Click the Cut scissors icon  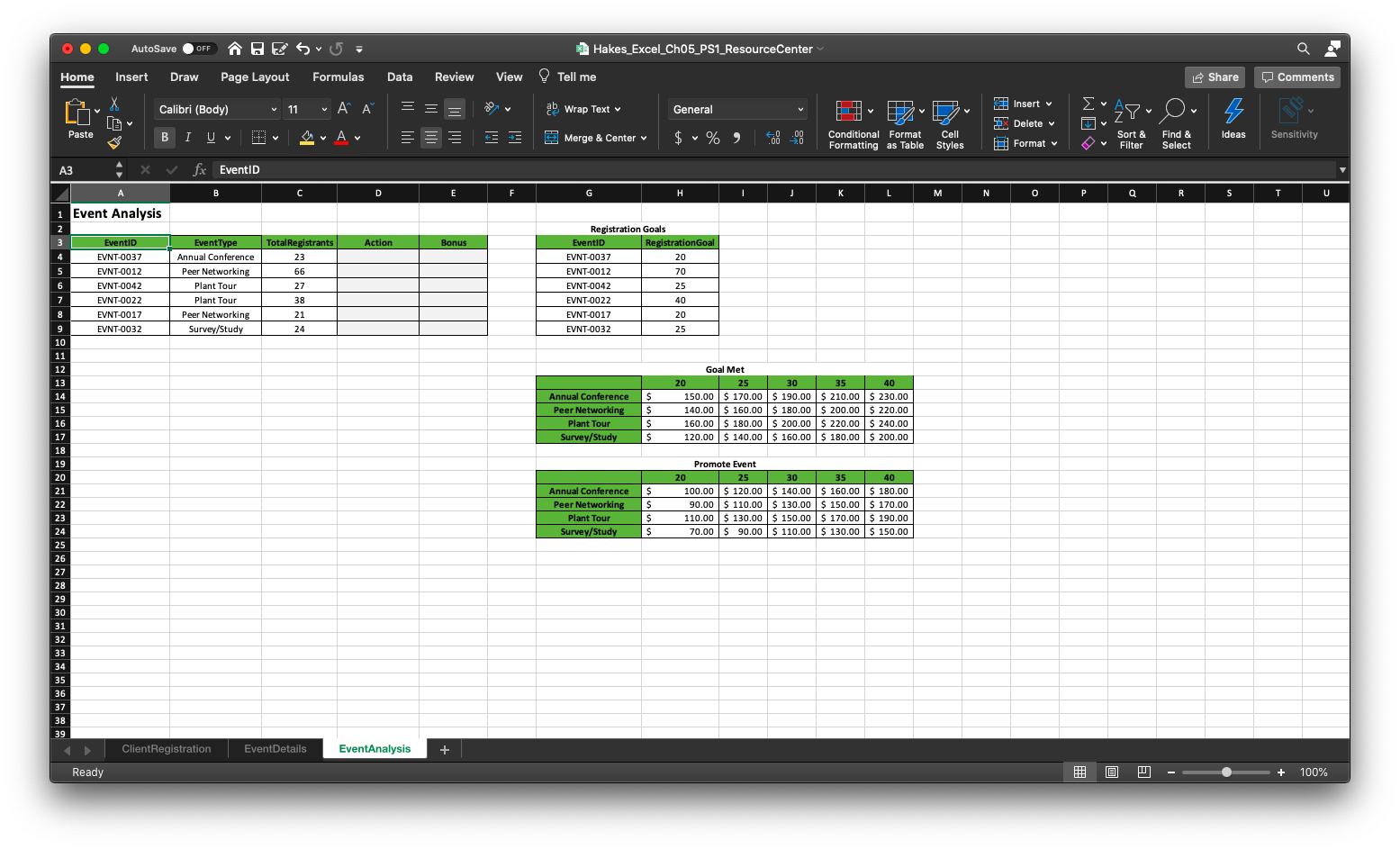(x=114, y=104)
